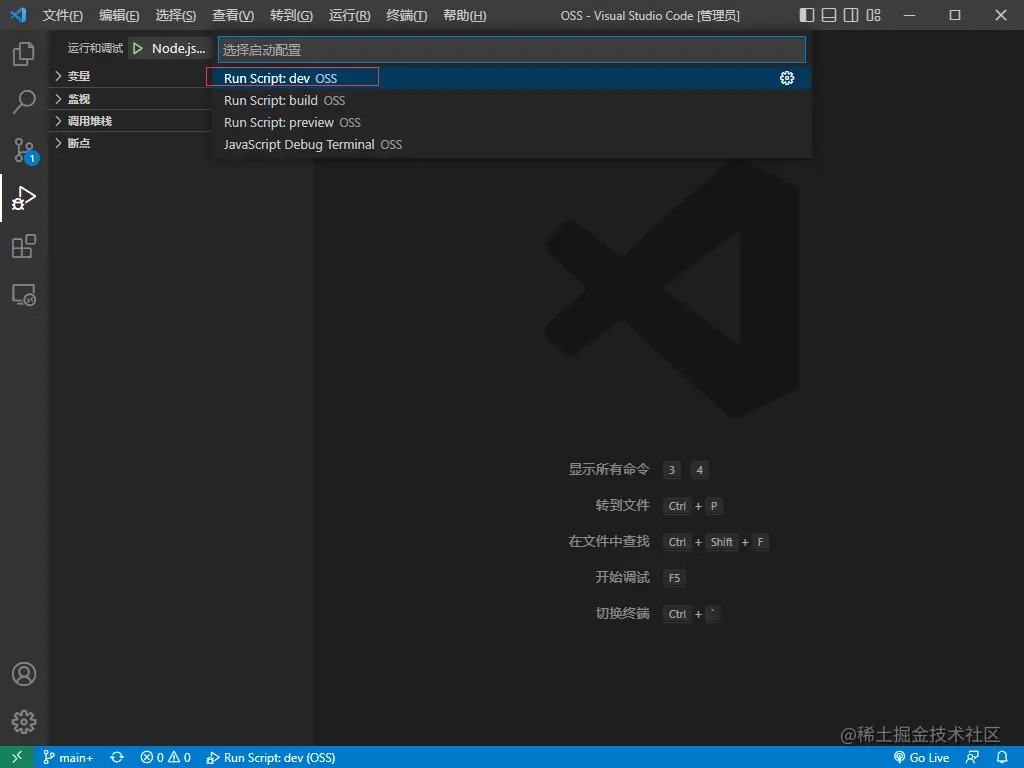Click the feedback icon in status bar
The width and height of the screenshot is (1024, 768).
[972, 758]
